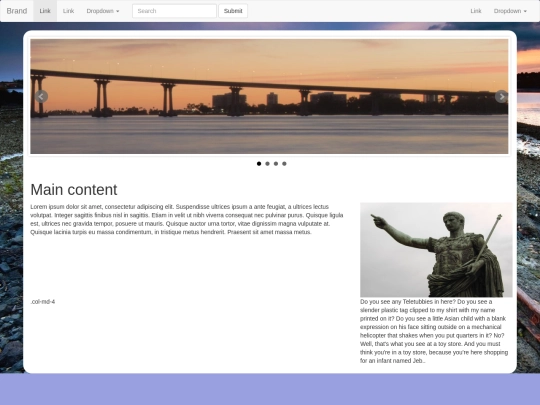Select the second Link next to the Dropdown

pos(69,11)
